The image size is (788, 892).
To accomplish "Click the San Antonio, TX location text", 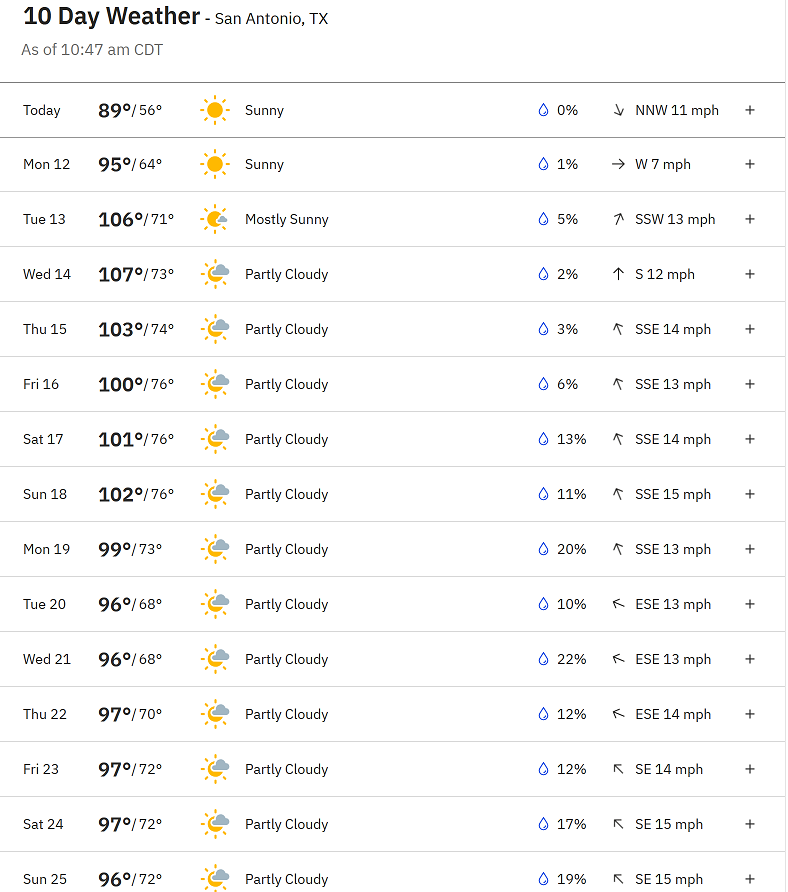I will 271,19.
